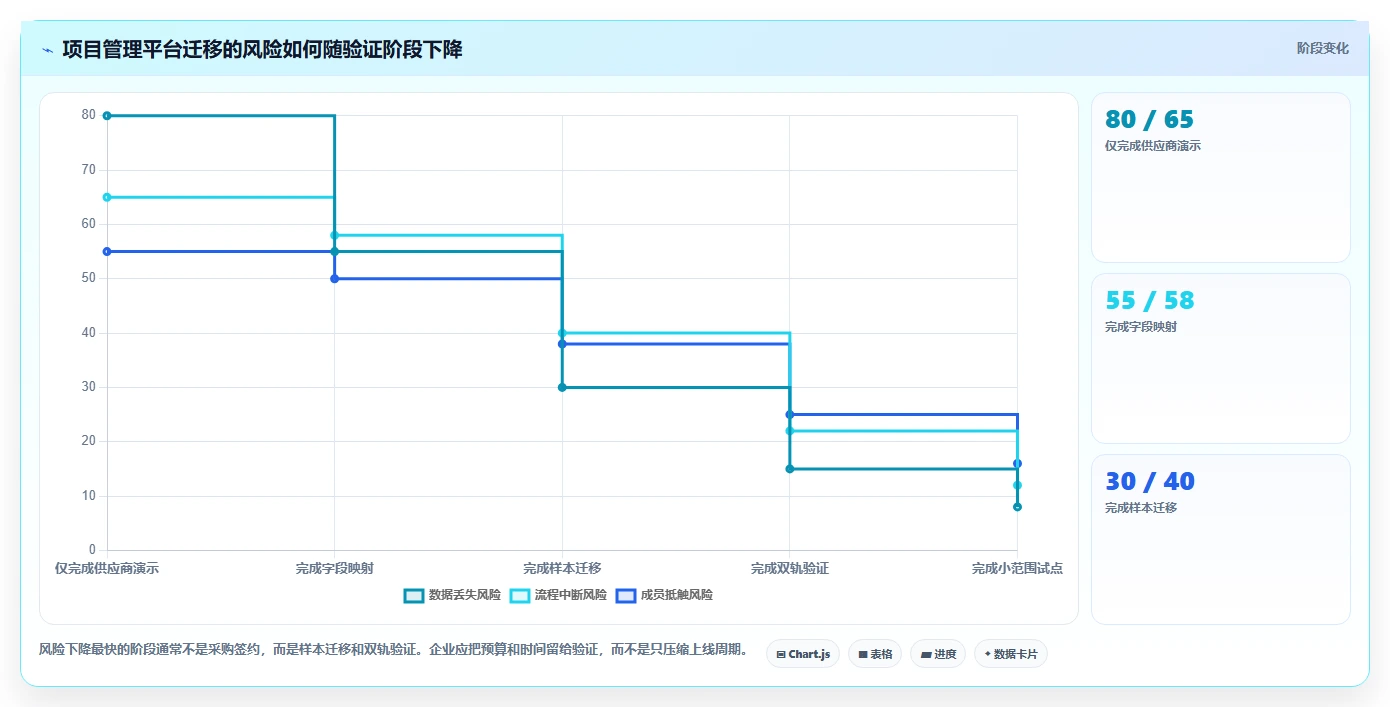Click the bar icon in the 进度 chip
Viewport: 1390px width, 707px height.
[x=926, y=655]
